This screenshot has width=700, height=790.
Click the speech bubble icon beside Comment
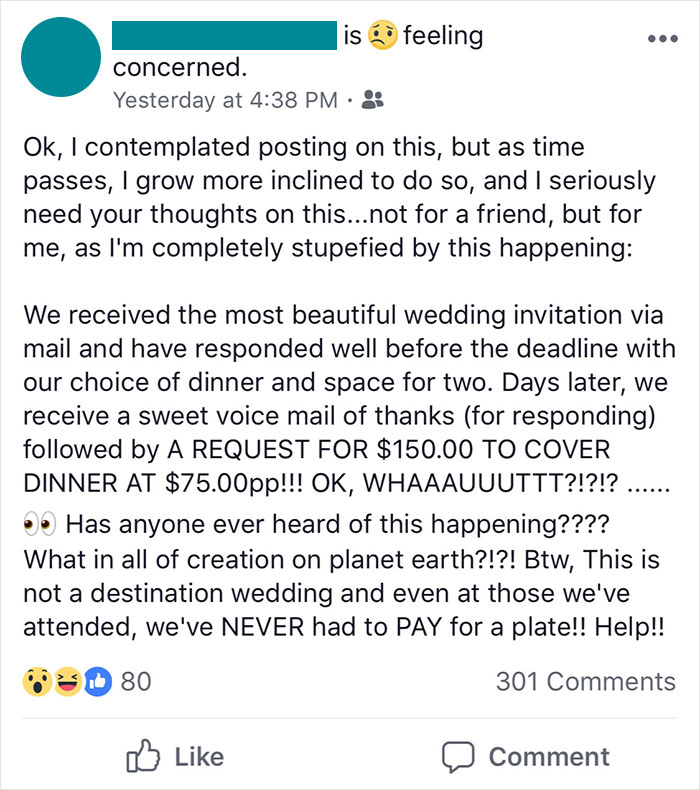[457, 757]
